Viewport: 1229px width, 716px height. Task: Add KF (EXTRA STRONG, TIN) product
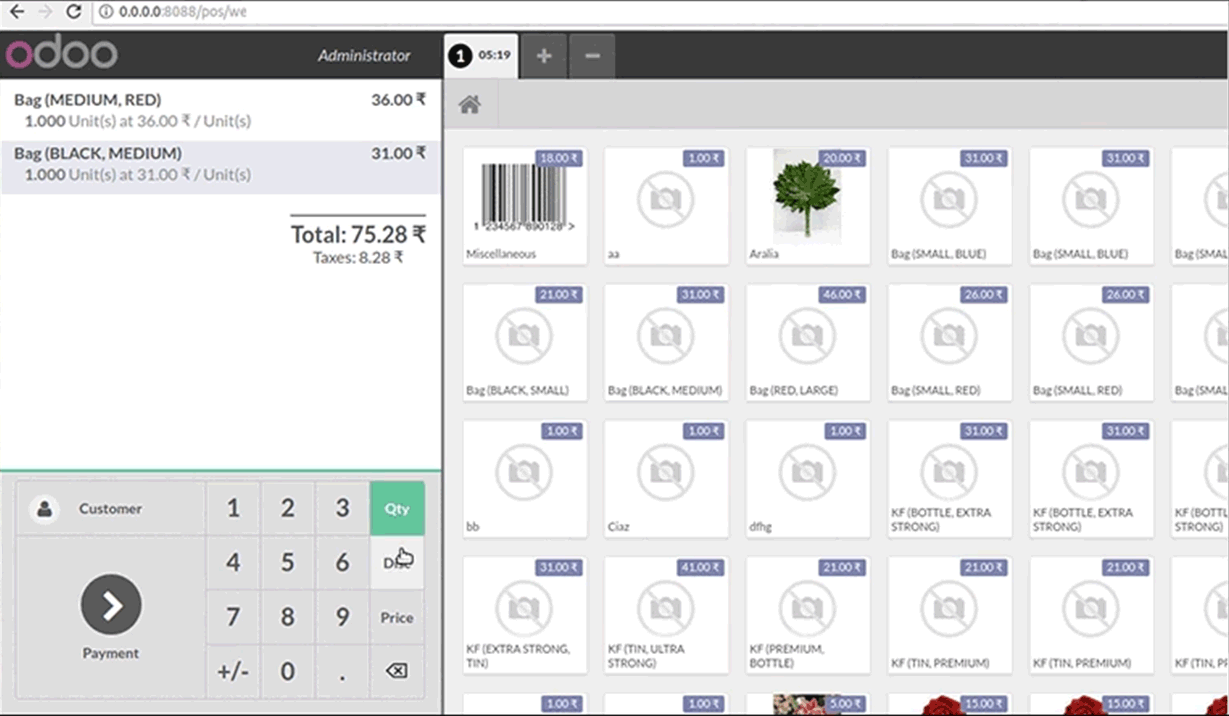pos(525,616)
